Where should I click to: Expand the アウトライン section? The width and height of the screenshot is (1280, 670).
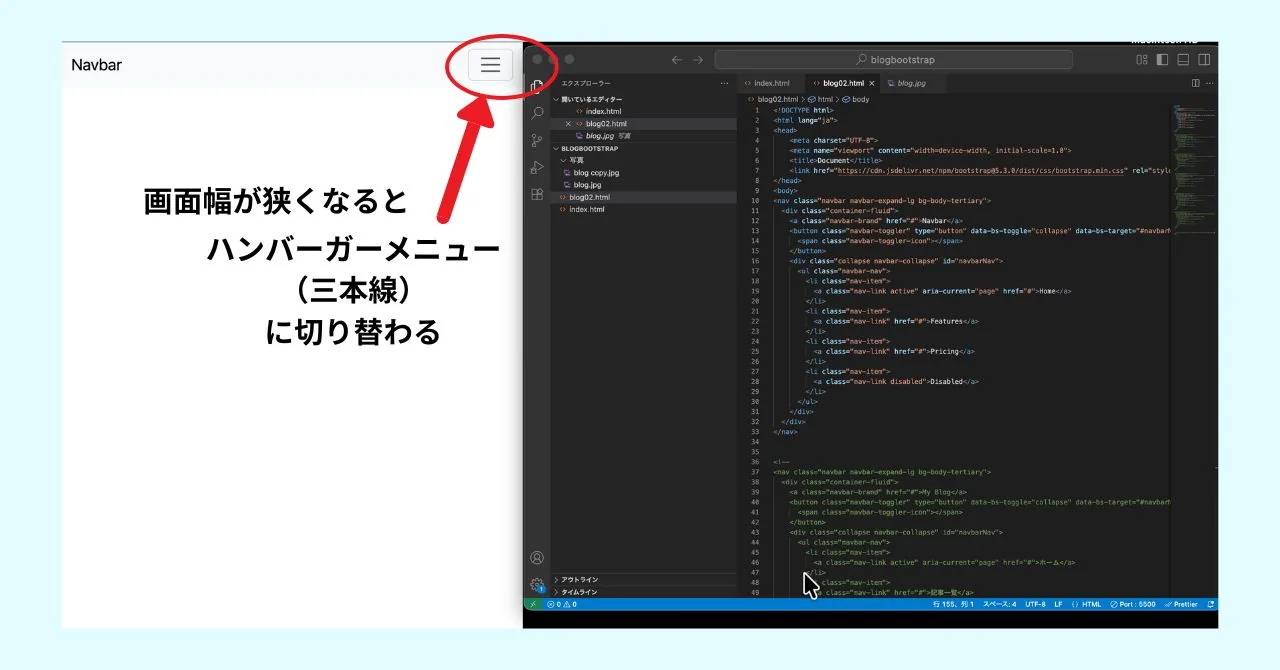click(x=579, y=579)
